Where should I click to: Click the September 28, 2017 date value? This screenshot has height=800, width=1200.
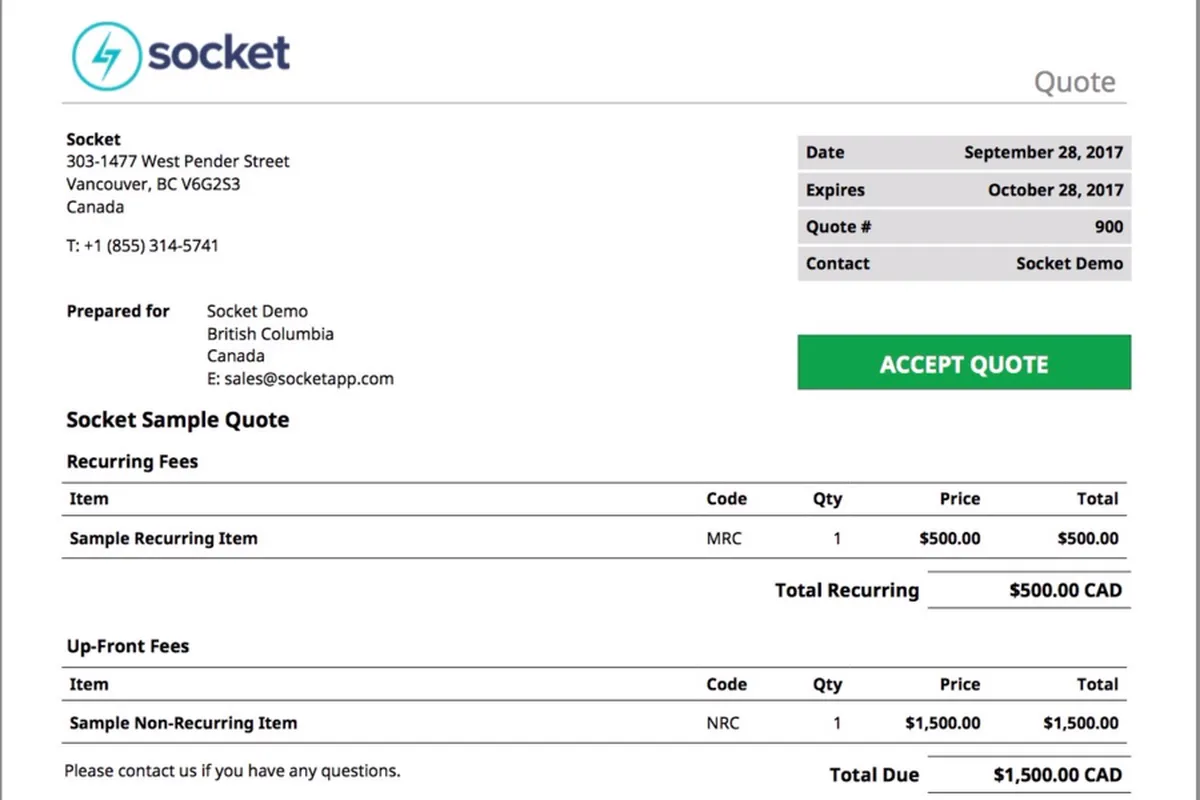click(x=1043, y=153)
